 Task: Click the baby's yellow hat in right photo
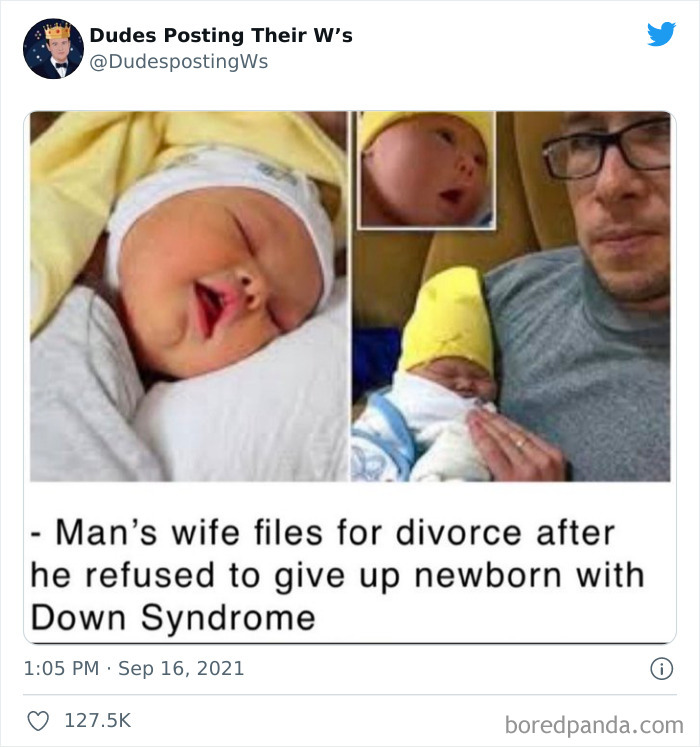448,319
